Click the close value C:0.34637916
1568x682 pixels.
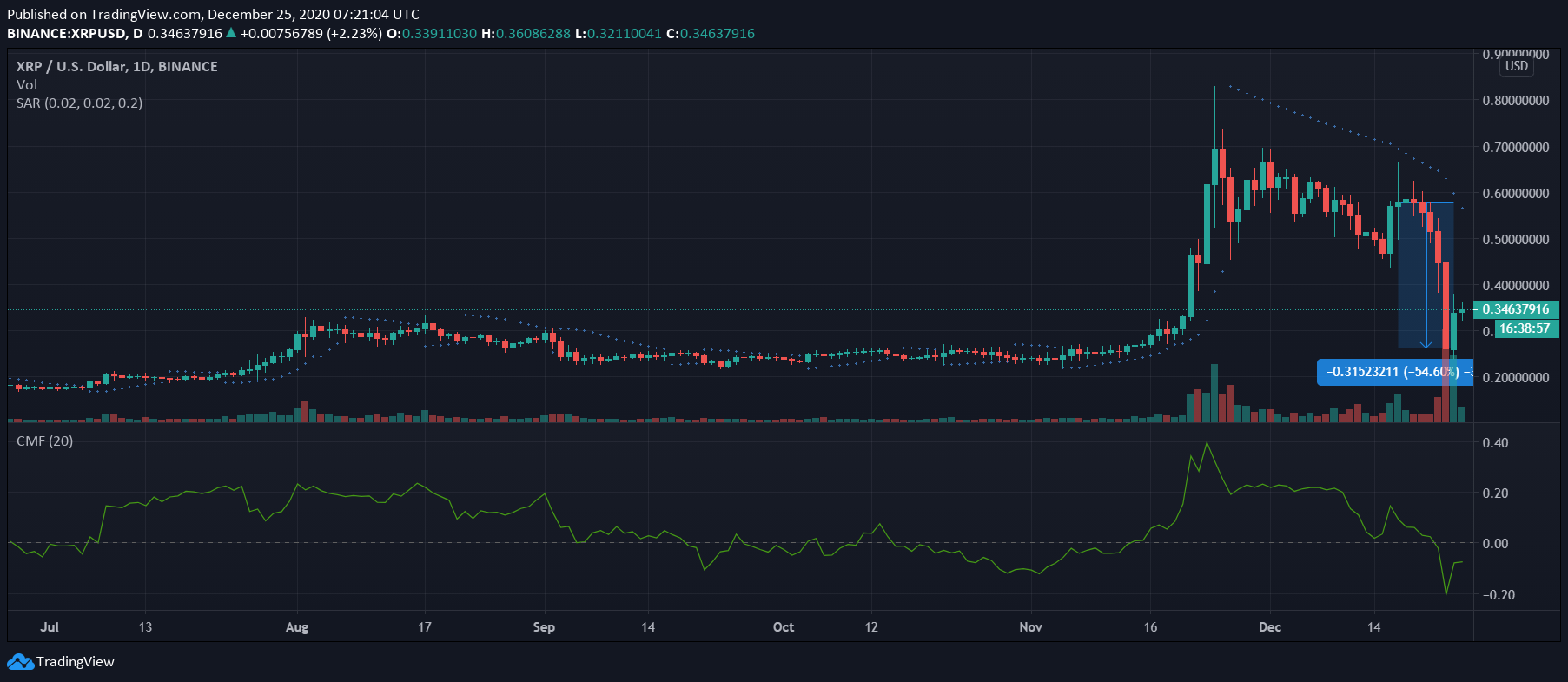pyautogui.click(x=711, y=33)
